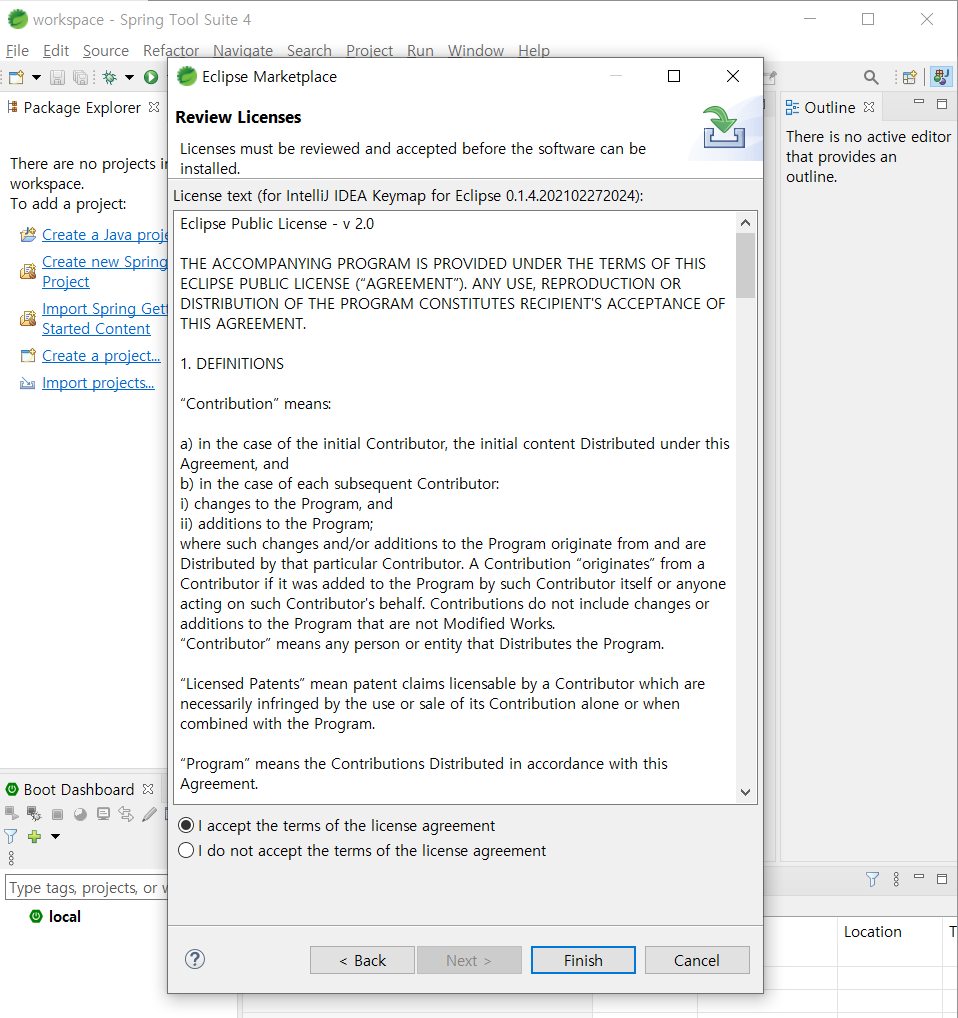Open the Search menu
This screenshot has height=1018, width=958.
tap(309, 51)
